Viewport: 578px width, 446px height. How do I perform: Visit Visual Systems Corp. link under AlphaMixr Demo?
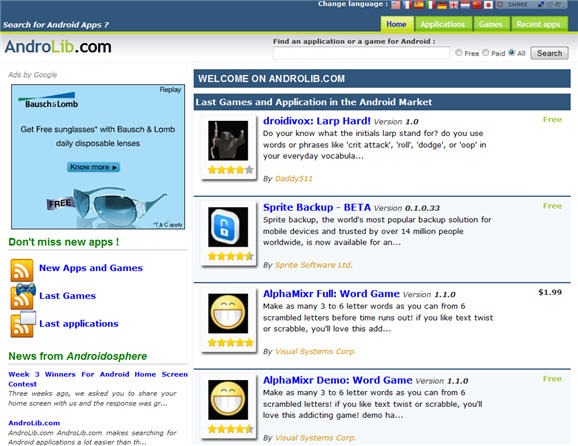pos(316,438)
